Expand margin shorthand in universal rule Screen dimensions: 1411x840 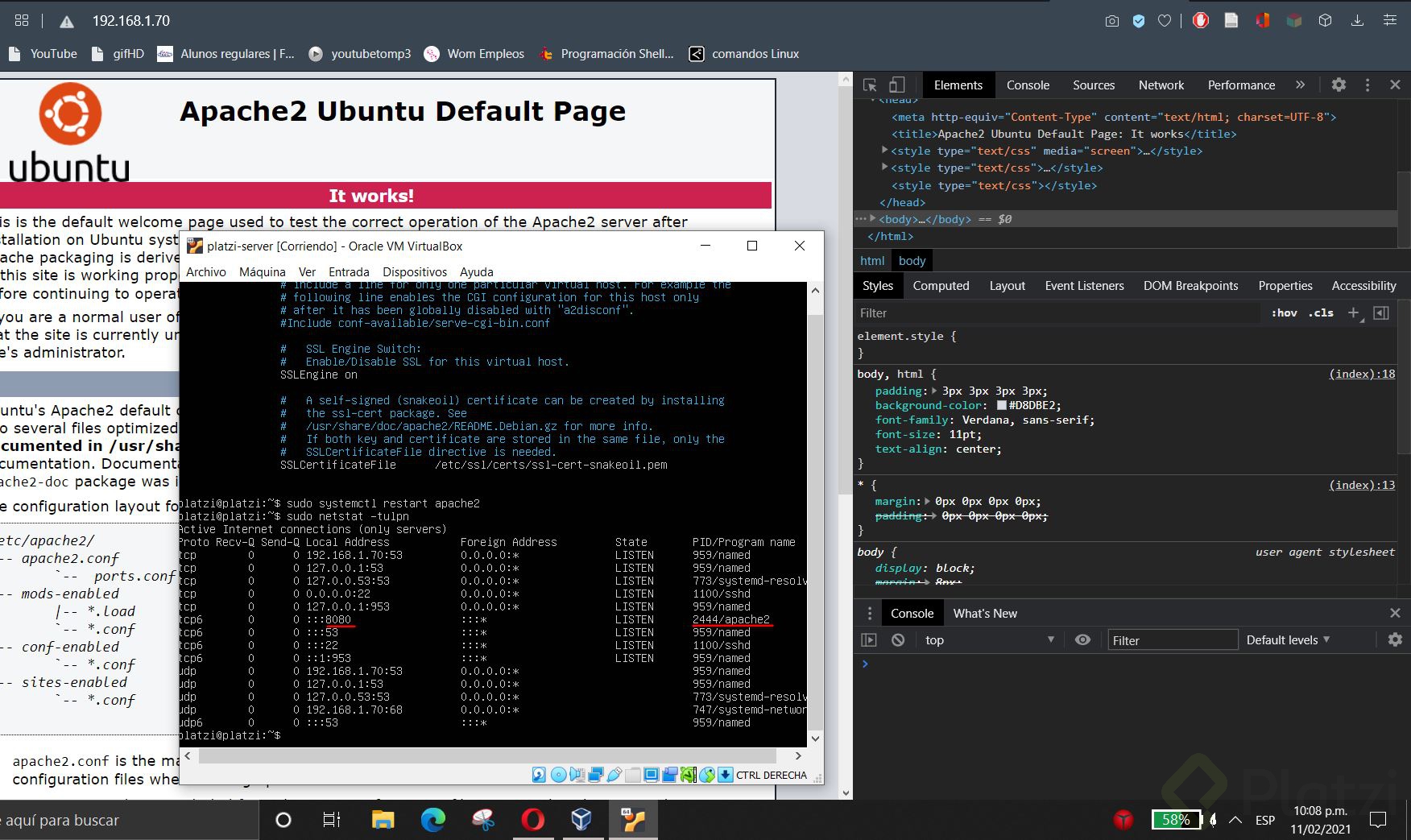[928, 501]
